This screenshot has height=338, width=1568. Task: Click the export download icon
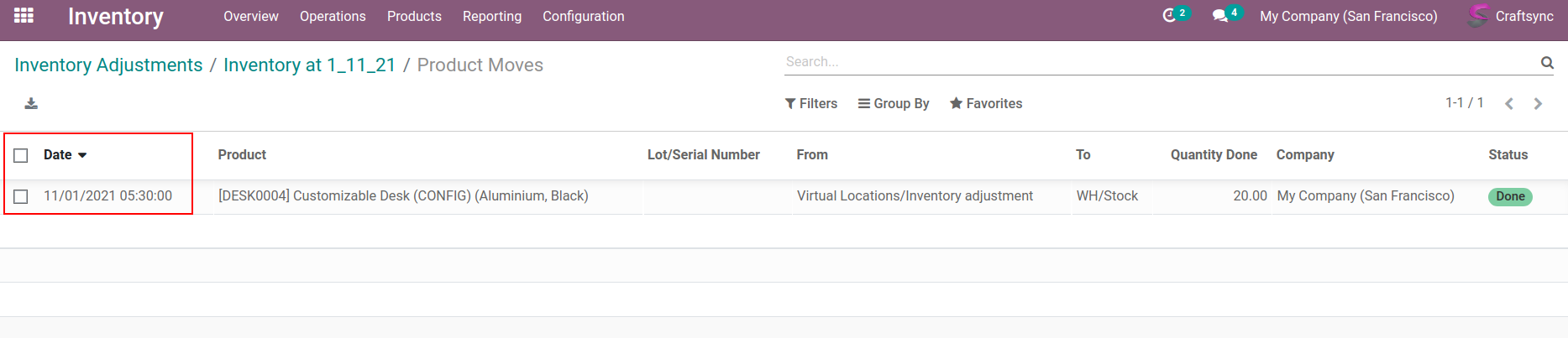pos(31,103)
